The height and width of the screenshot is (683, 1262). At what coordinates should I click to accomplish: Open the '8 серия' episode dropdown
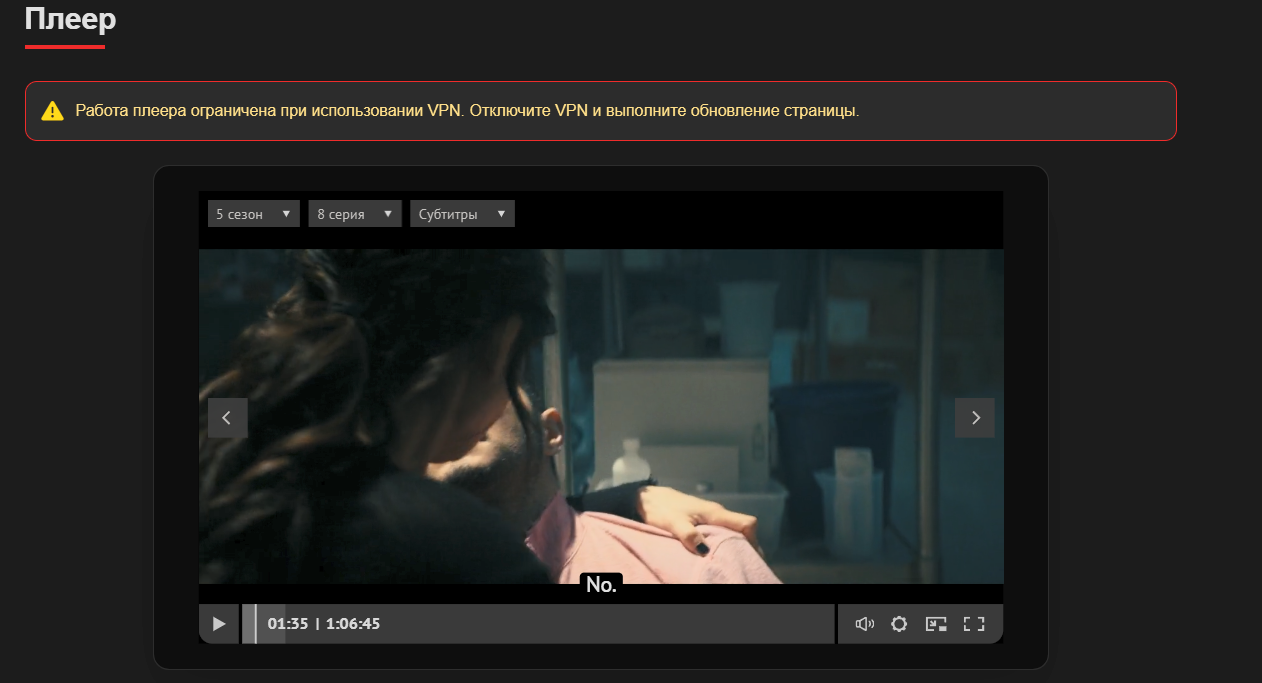(x=355, y=214)
